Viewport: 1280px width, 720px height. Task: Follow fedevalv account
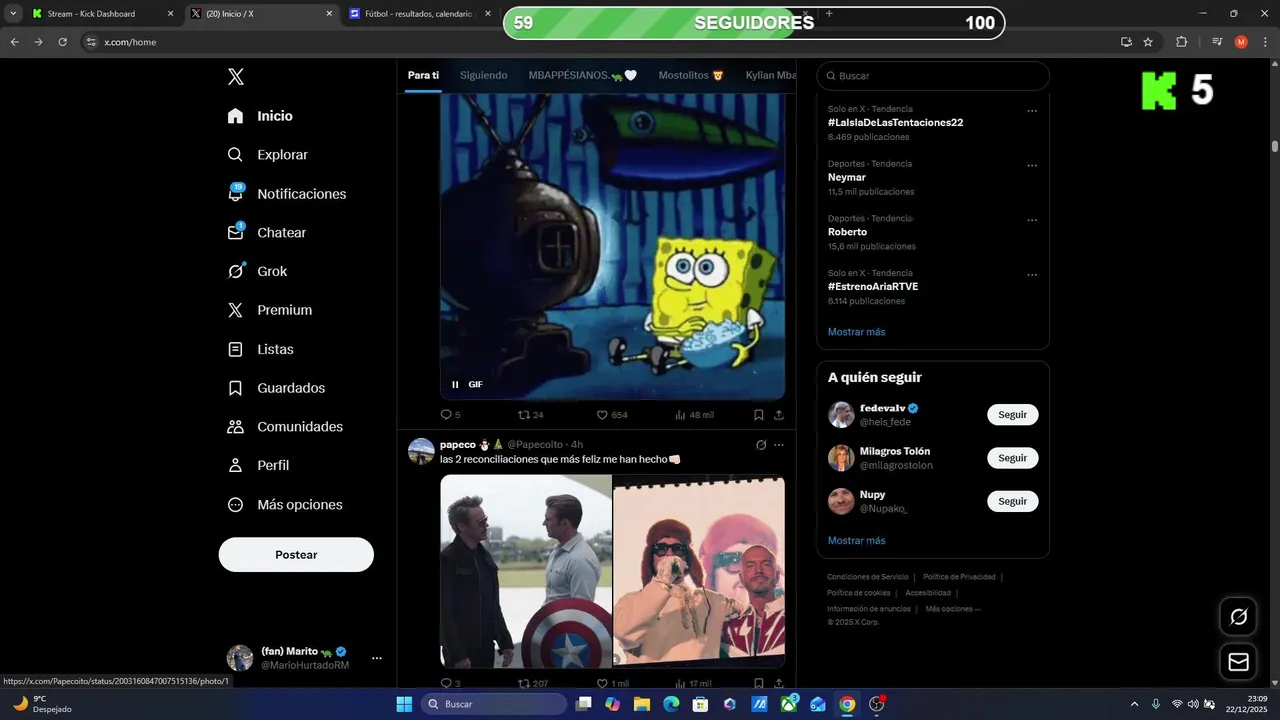tap(1012, 414)
